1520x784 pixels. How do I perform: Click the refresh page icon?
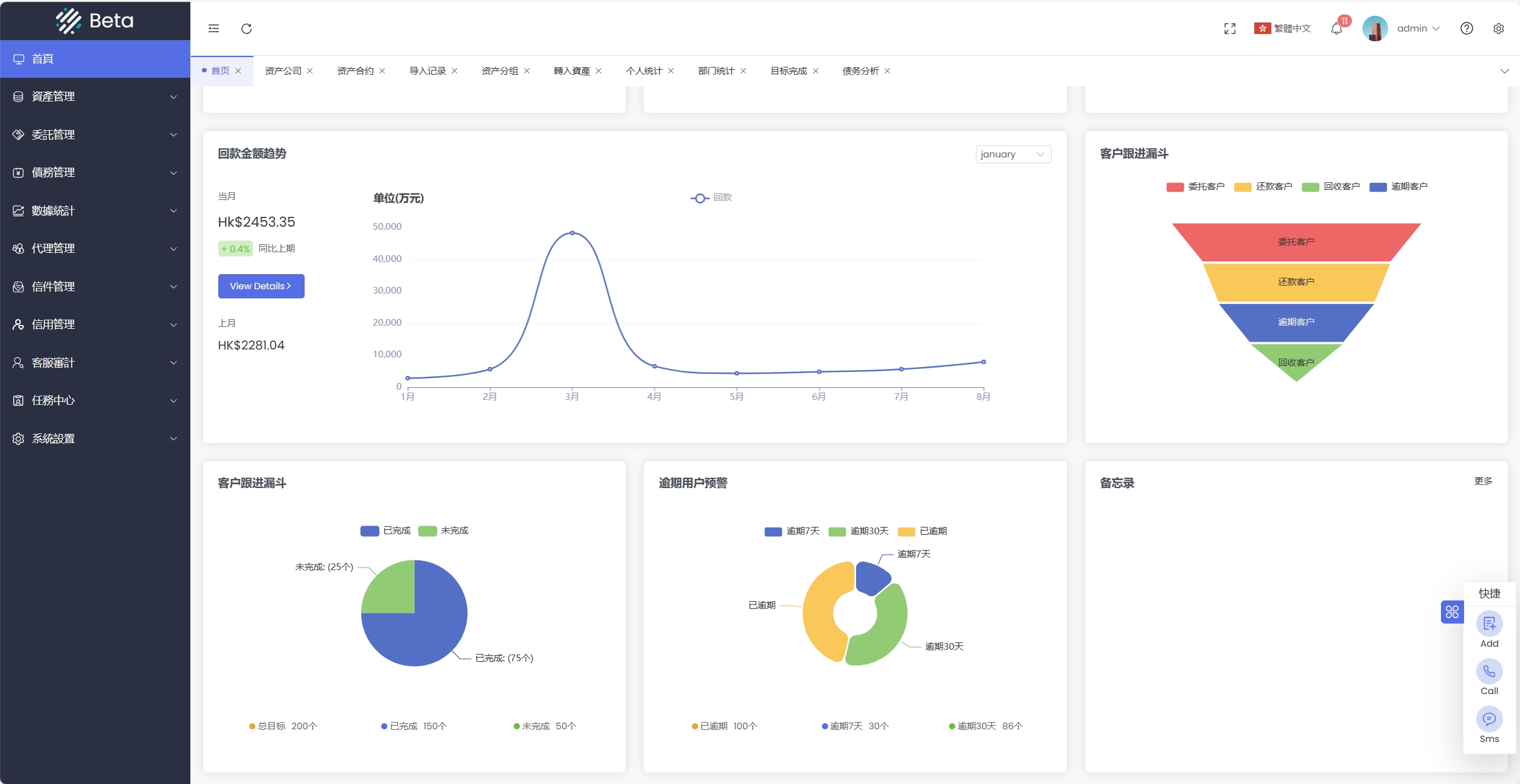click(x=246, y=29)
